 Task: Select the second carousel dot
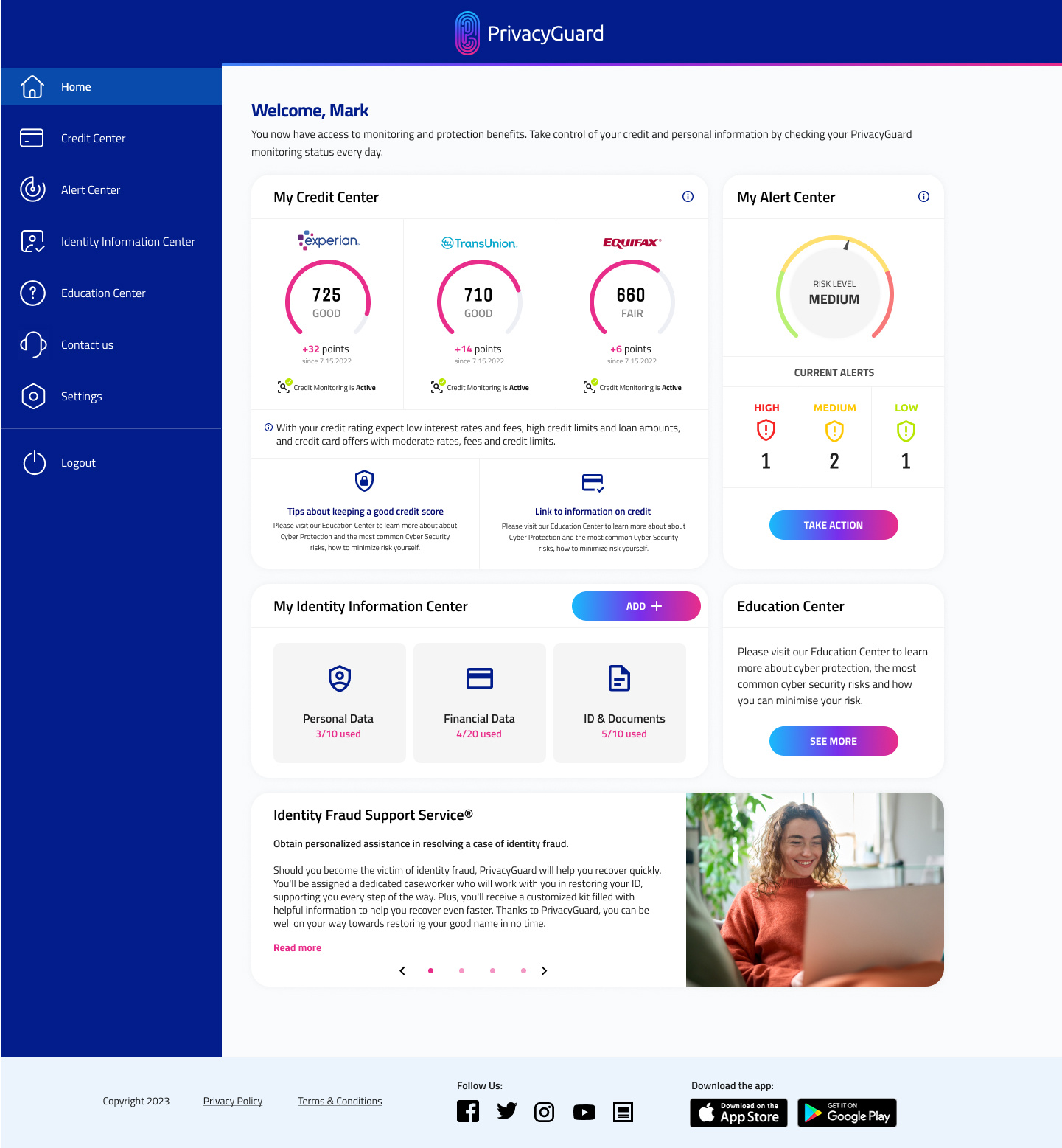461,971
